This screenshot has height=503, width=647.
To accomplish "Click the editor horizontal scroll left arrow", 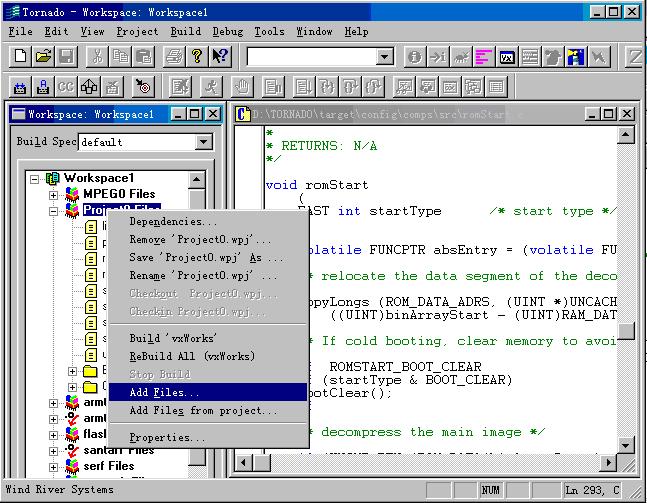I will click(x=244, y=462).
